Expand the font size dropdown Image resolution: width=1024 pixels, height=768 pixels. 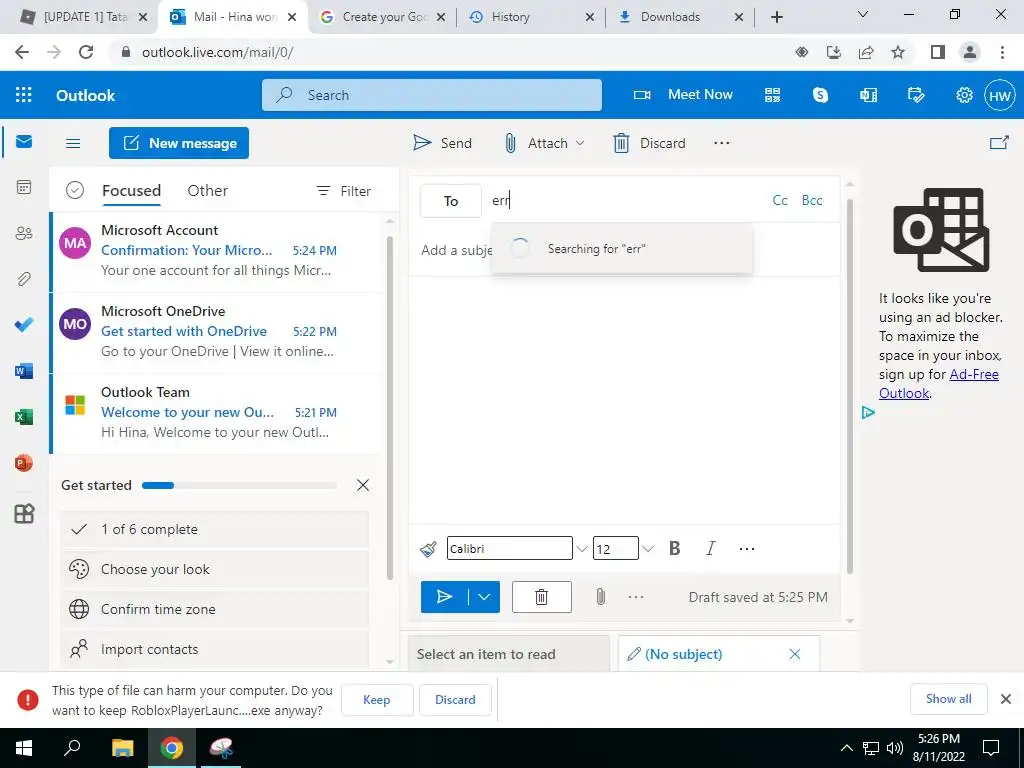pyautogui.click(x=647, y=549)
